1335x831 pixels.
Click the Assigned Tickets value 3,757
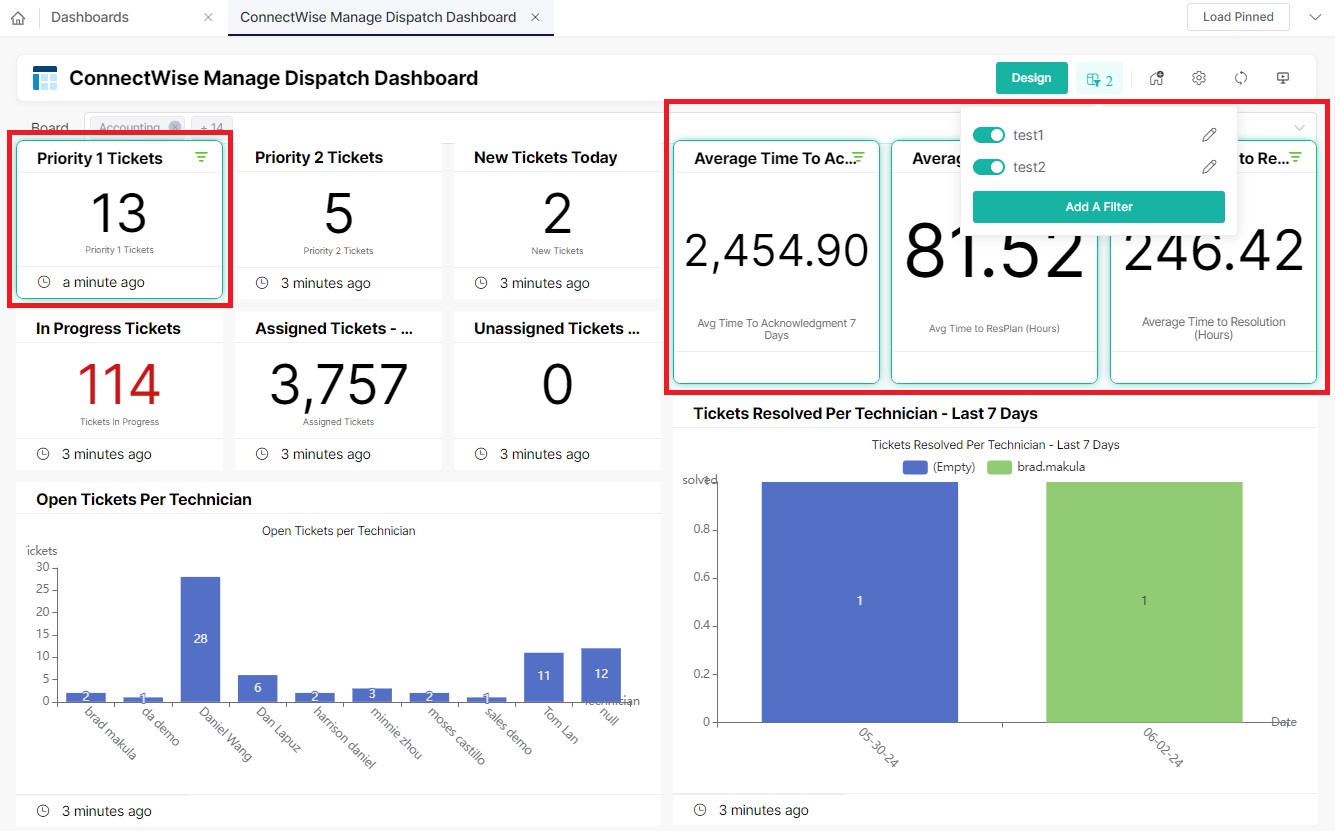click(x=338, y=385)
